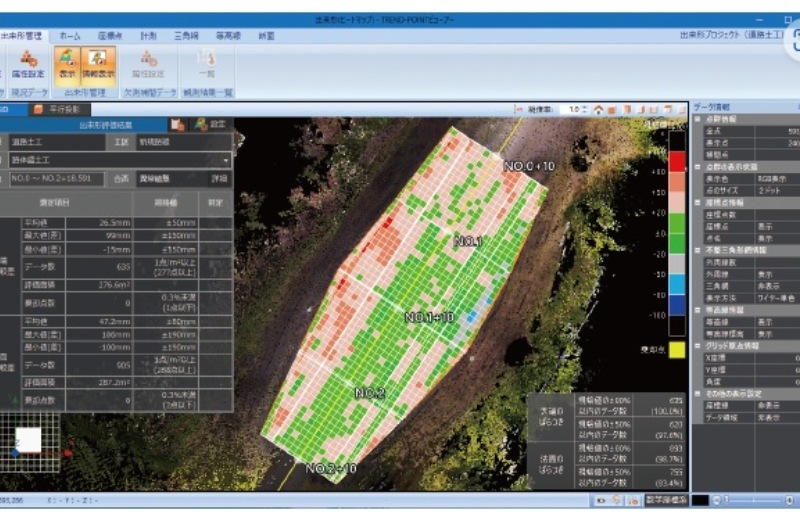
Task: Toggle the 外周線 表示 setting
Action: click(777, 275)
